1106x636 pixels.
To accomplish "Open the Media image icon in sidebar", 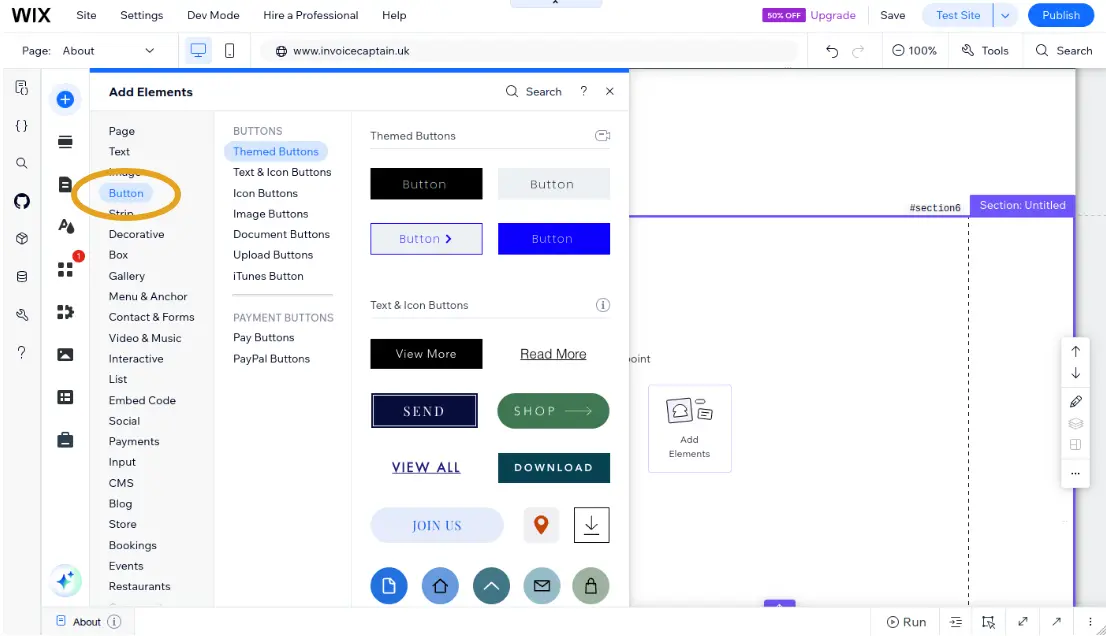I will 66,355.
